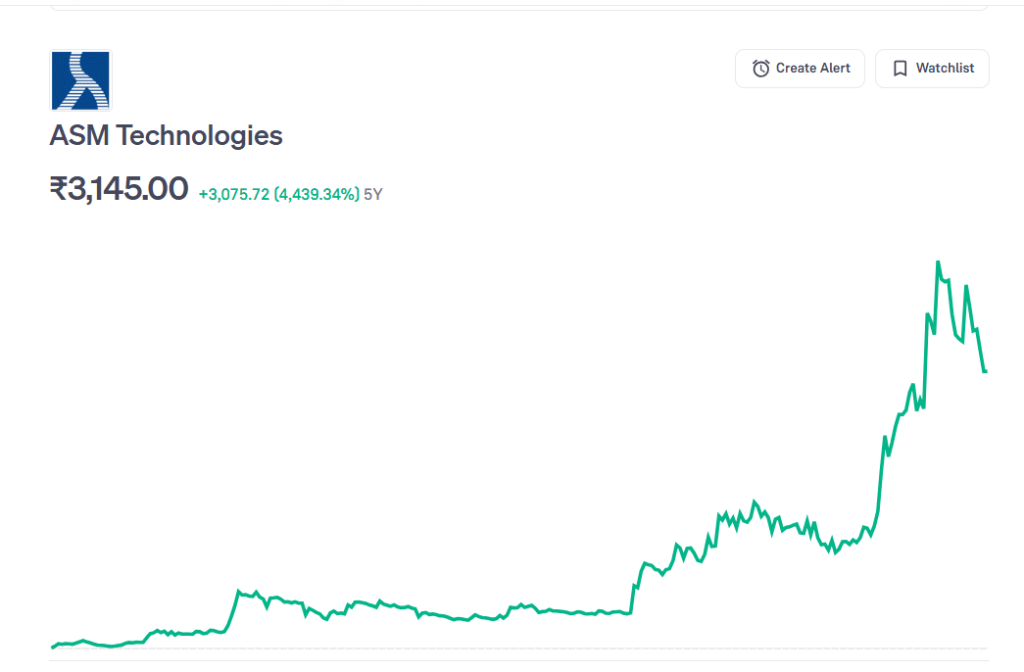Click the ASM Technologies company logo
Image resolution: width=1024 pixels, height=672 pixels.
coord(81,81)
